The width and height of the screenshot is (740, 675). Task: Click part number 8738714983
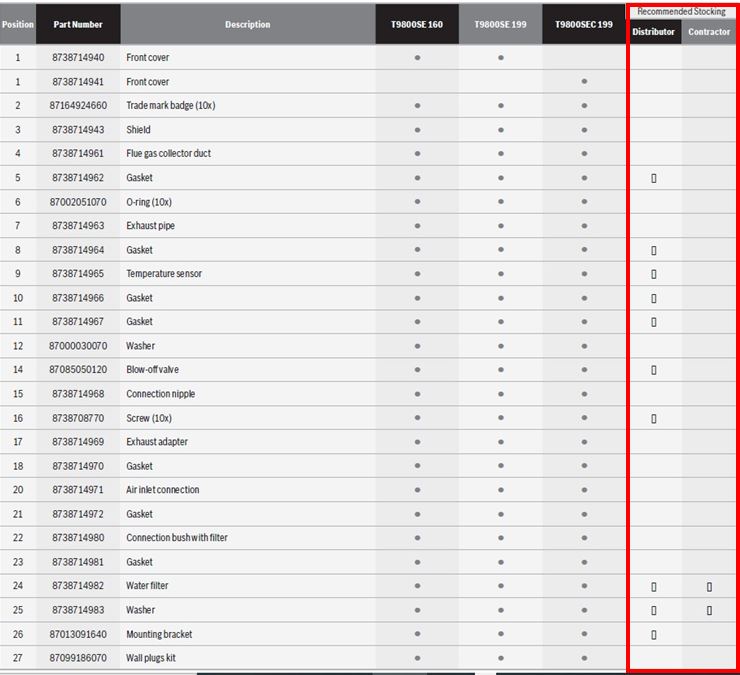78,610
